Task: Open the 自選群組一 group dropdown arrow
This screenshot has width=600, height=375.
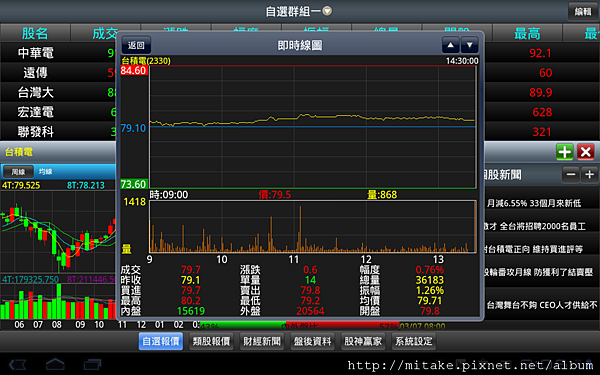Action: coord(327,11)
